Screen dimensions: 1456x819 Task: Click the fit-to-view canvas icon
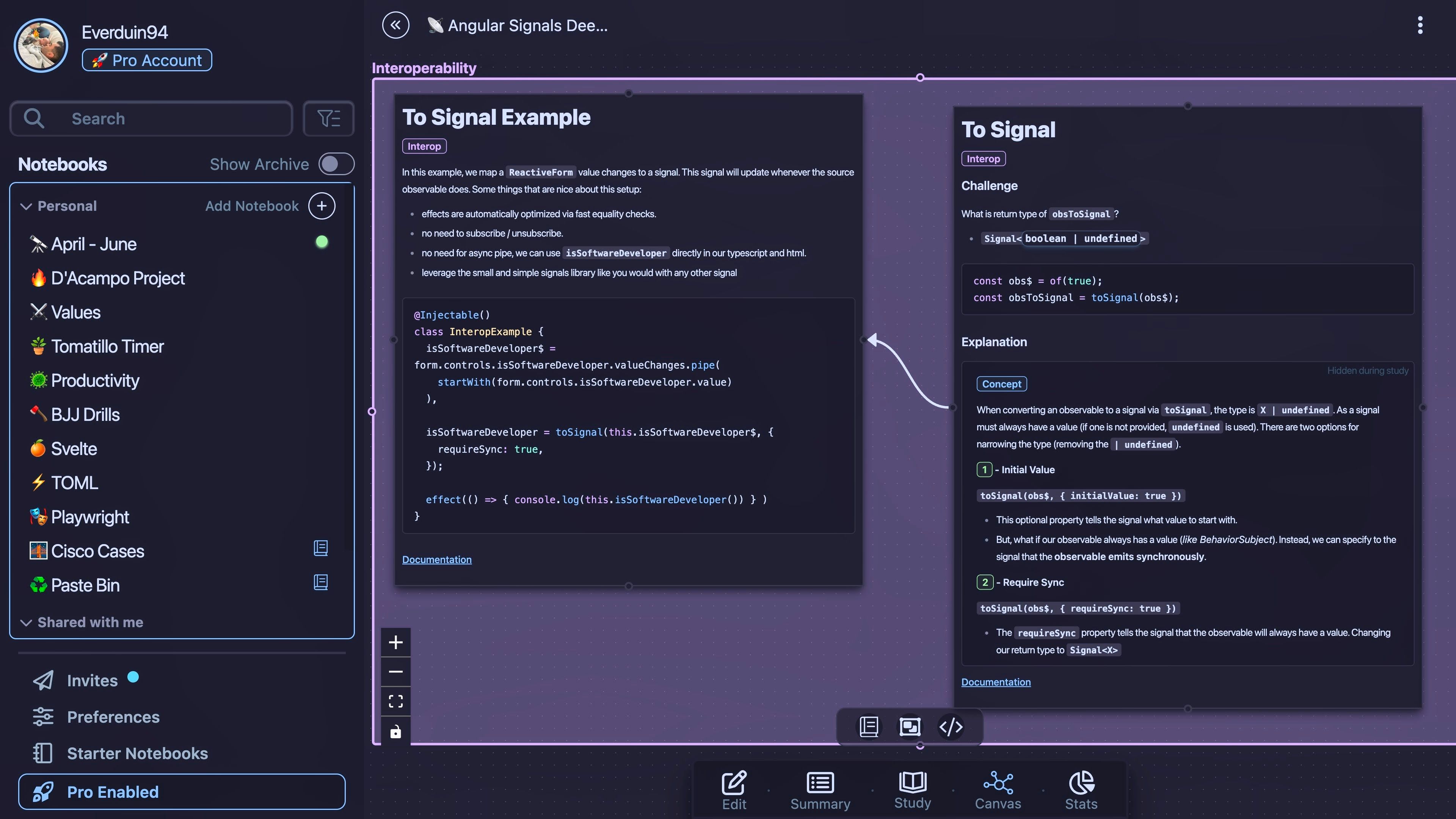point(395,701)
